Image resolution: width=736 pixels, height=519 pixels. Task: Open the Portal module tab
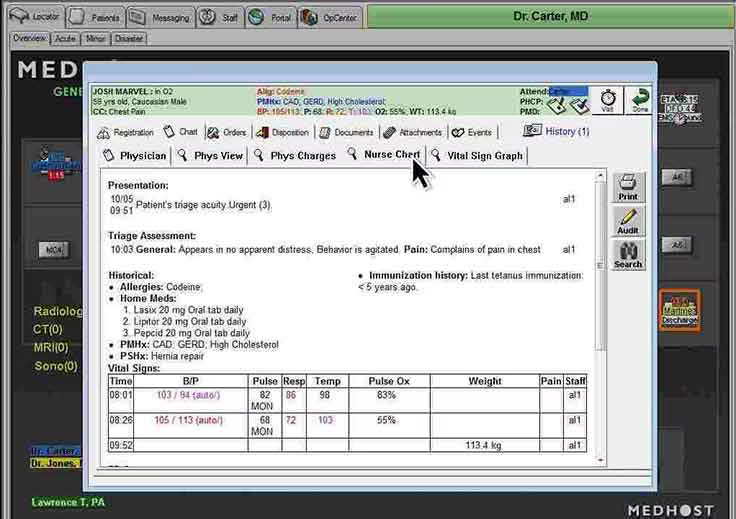271,18
